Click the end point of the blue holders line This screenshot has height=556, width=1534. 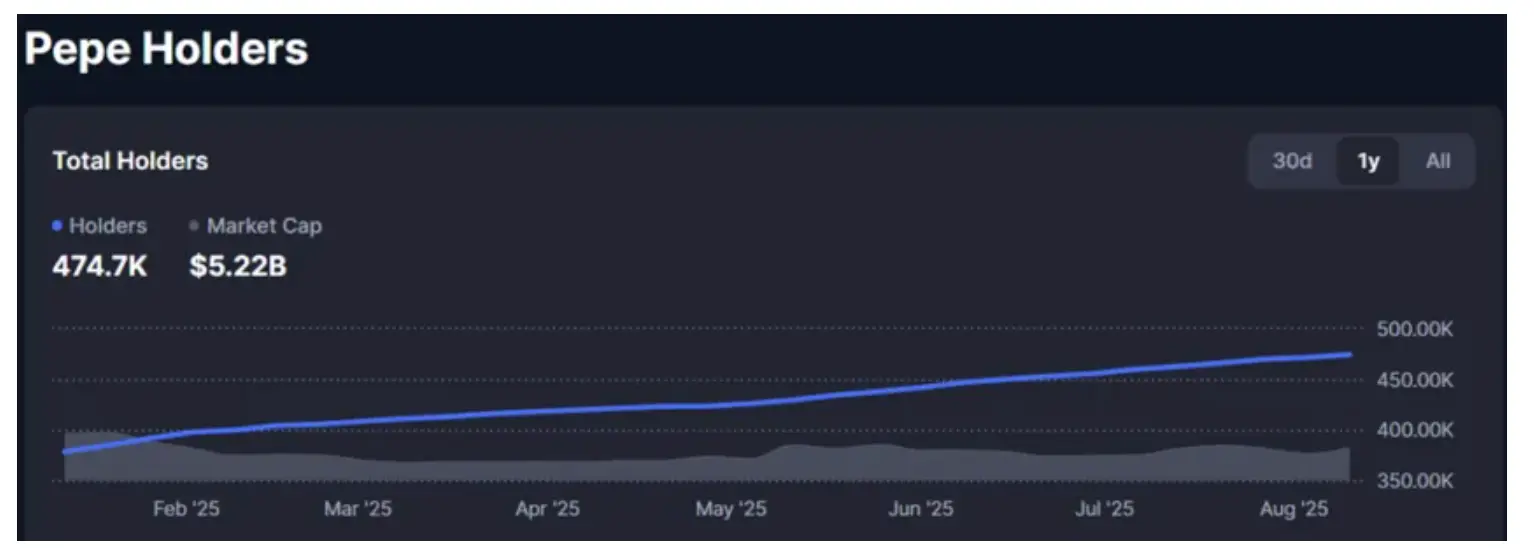pos(1349,354)
